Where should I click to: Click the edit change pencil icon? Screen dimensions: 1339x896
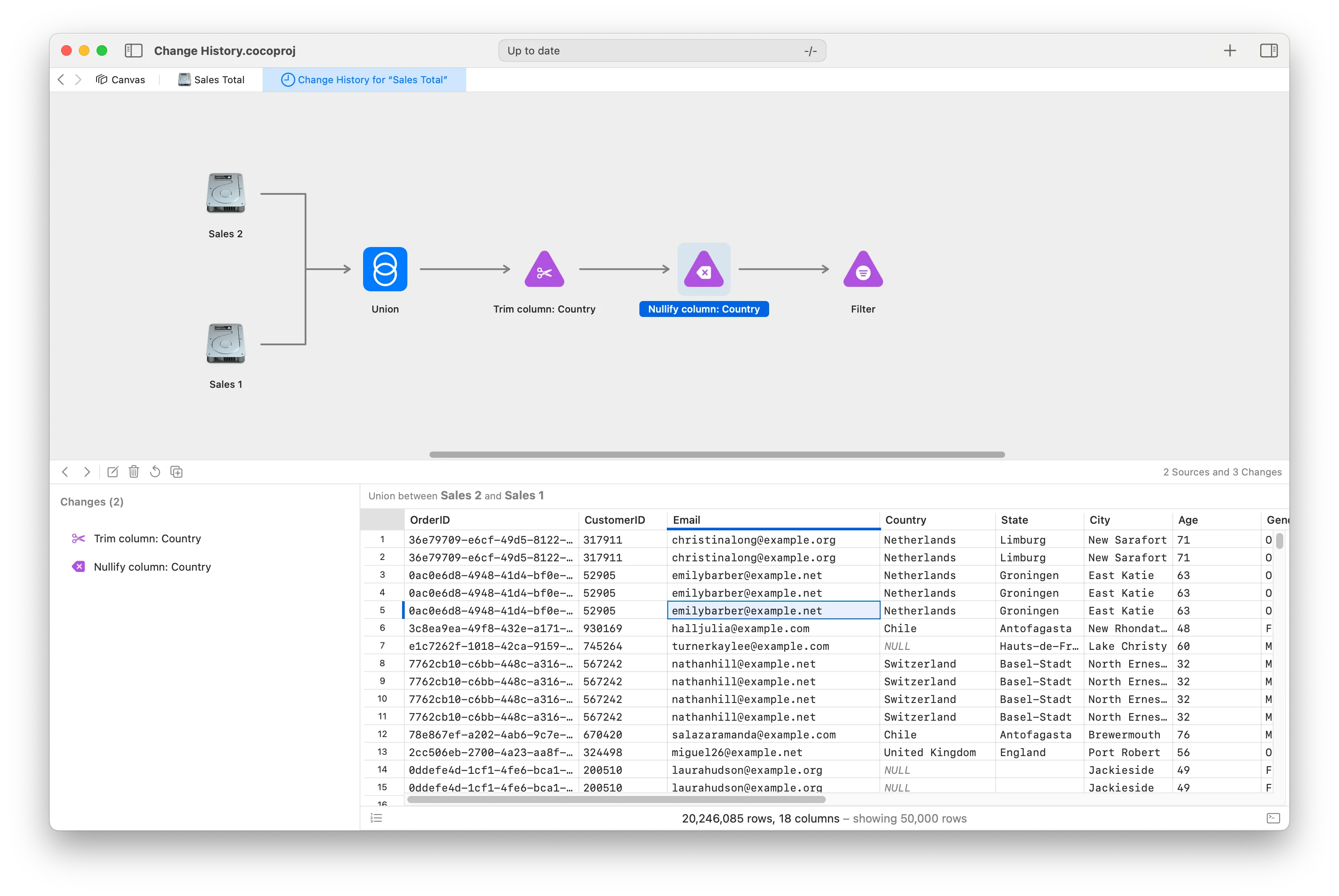[112, 472]
